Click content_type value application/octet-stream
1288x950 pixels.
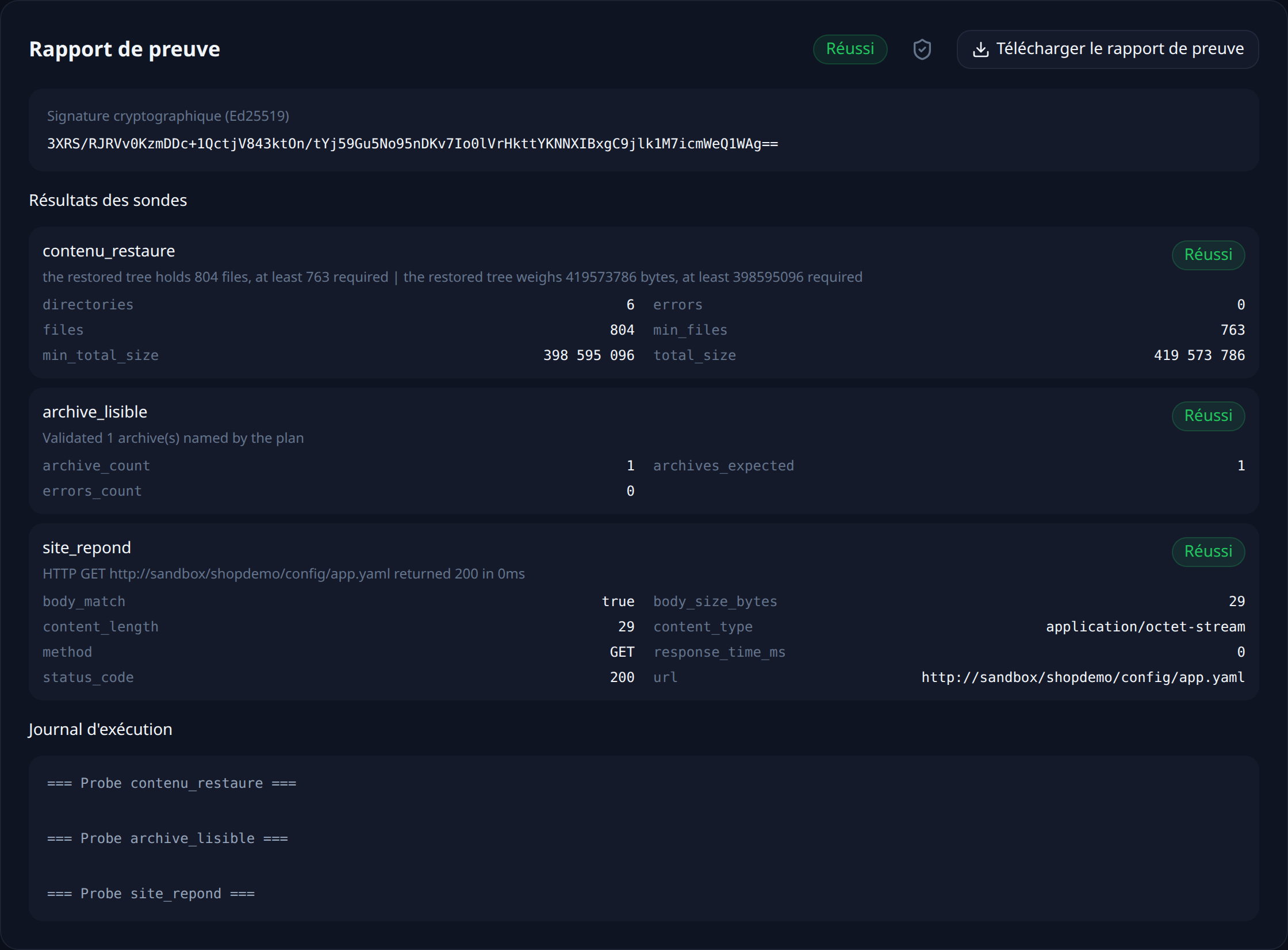coord(1145,627)
